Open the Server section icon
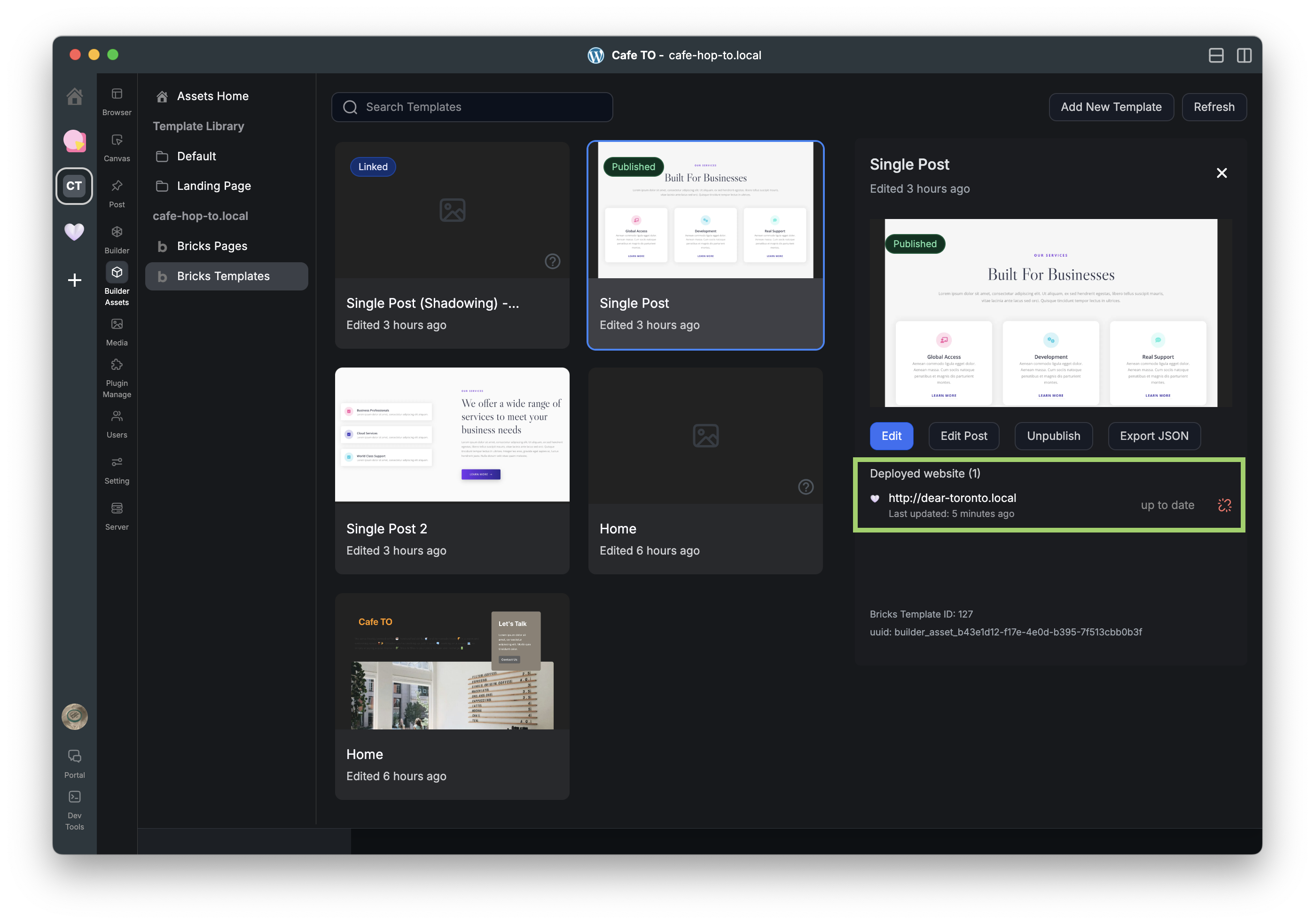1315x924 pixels. pos(117,509)
